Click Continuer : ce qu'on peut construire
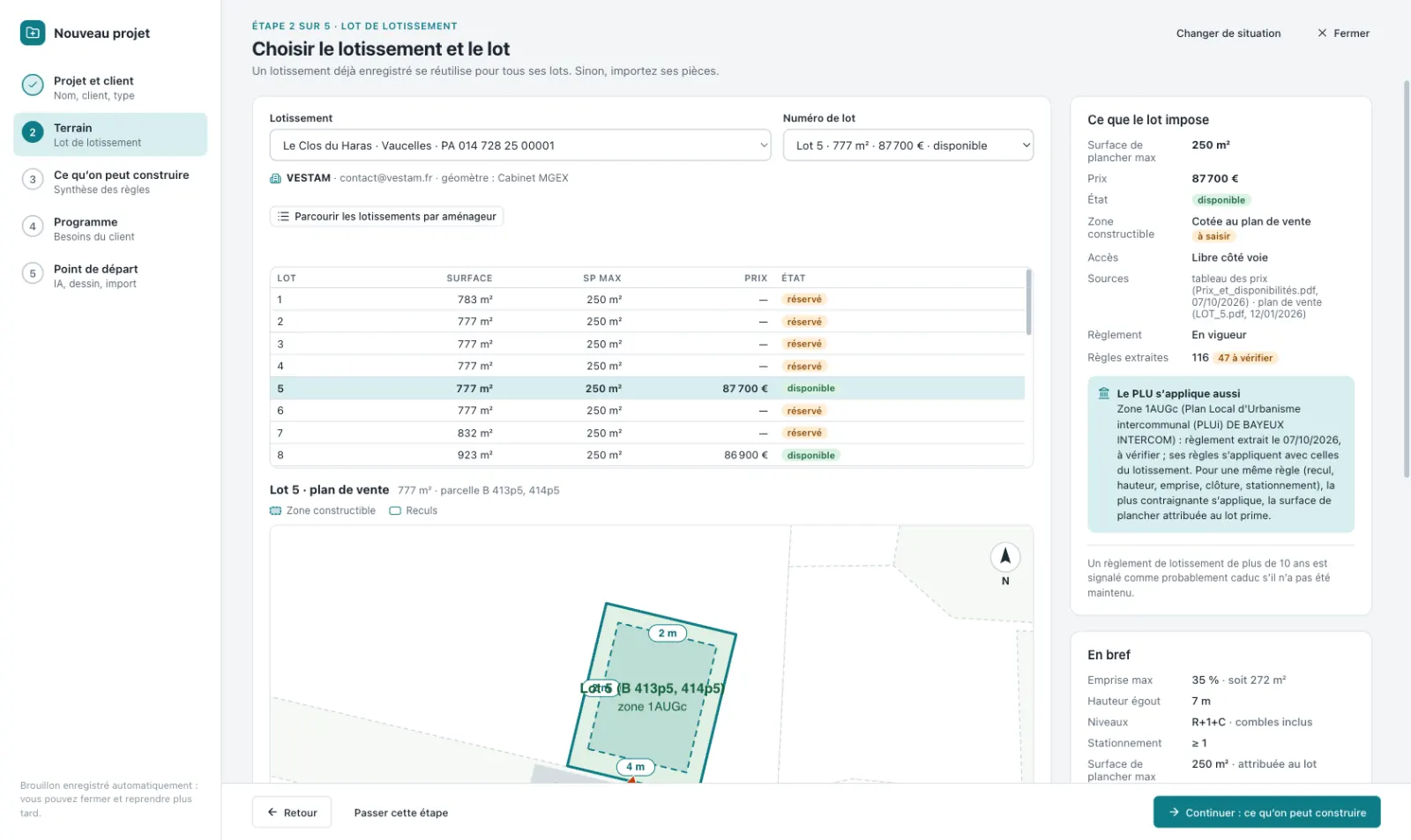 (x=1266, y=812)
